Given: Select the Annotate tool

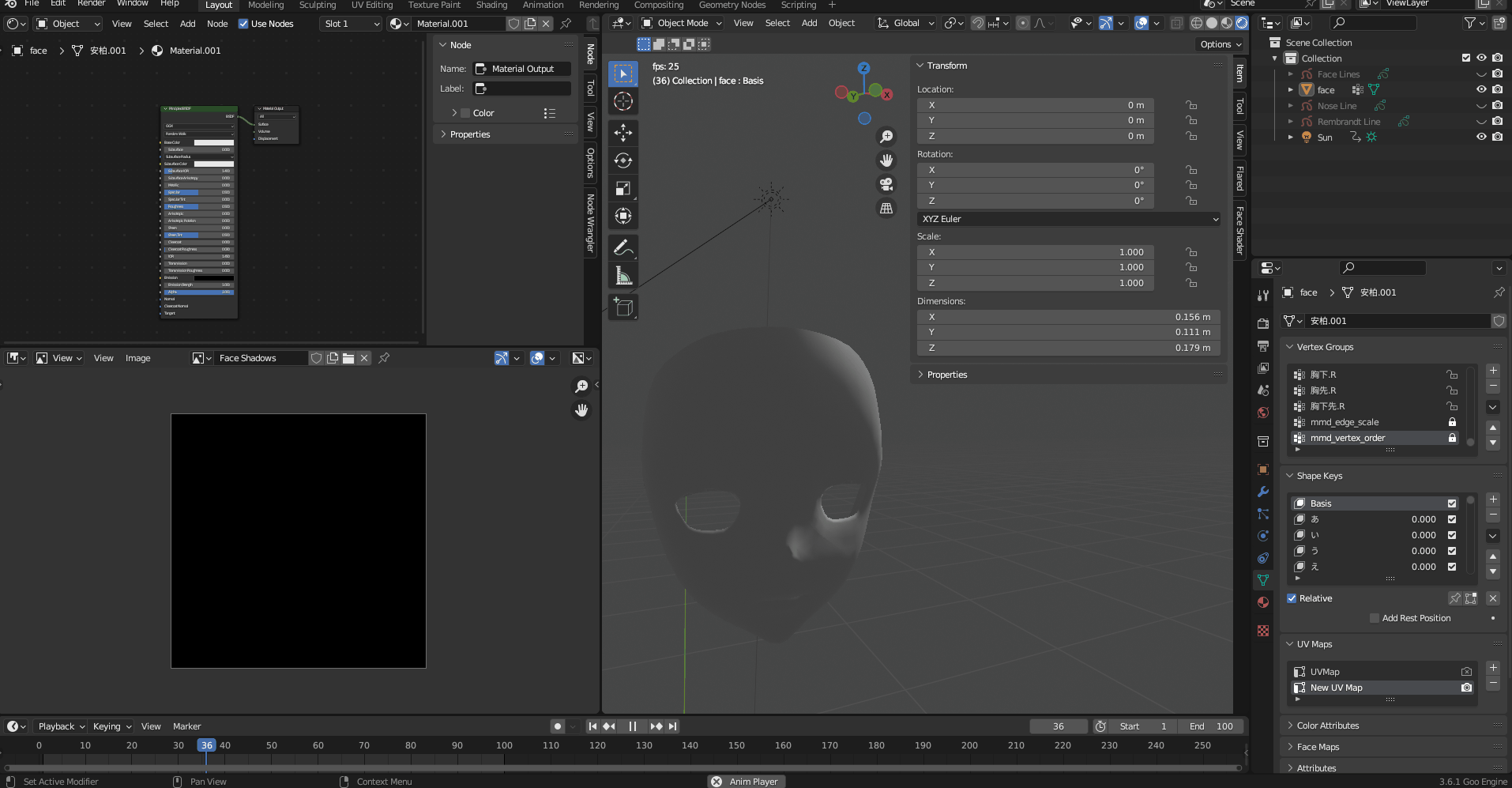Looking at the screenshot, I should point(623,247).
